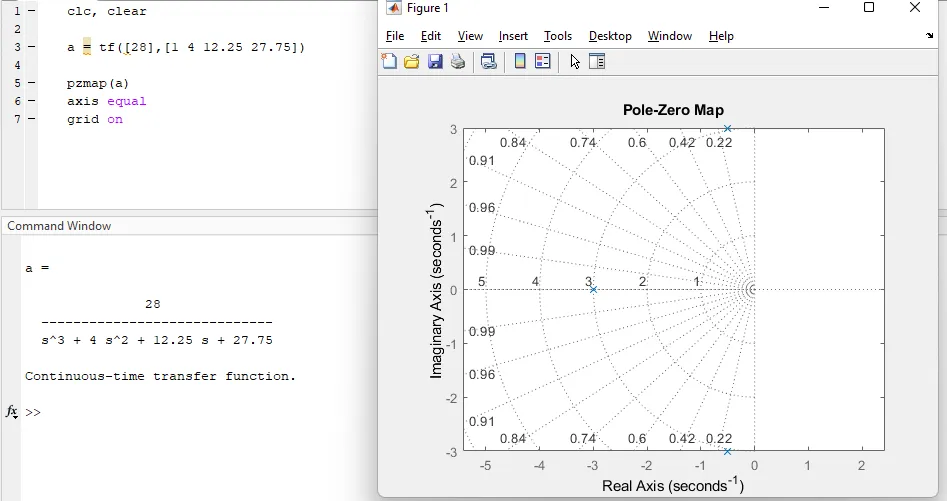Screen dimensions: 947x501
Task: Open the Property Inspector icon
Action: coord(597,62)
